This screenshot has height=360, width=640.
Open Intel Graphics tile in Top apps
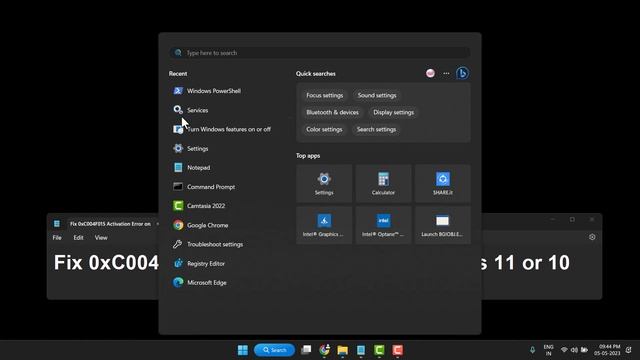[324, 225]
